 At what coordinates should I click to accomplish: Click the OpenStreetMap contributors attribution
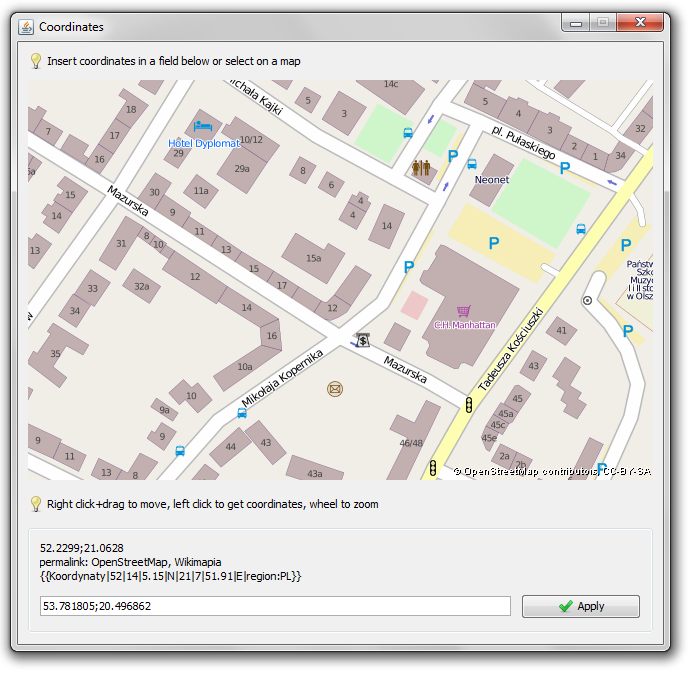click(x=552, y=471)
